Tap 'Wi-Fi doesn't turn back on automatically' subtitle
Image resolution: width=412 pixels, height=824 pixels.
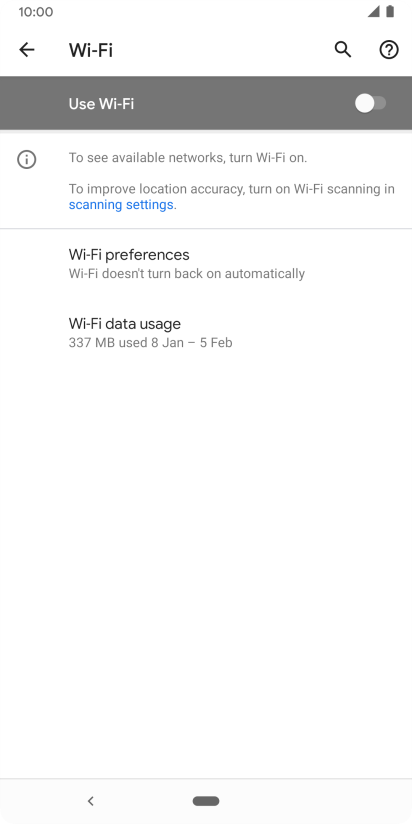[187, 274]
